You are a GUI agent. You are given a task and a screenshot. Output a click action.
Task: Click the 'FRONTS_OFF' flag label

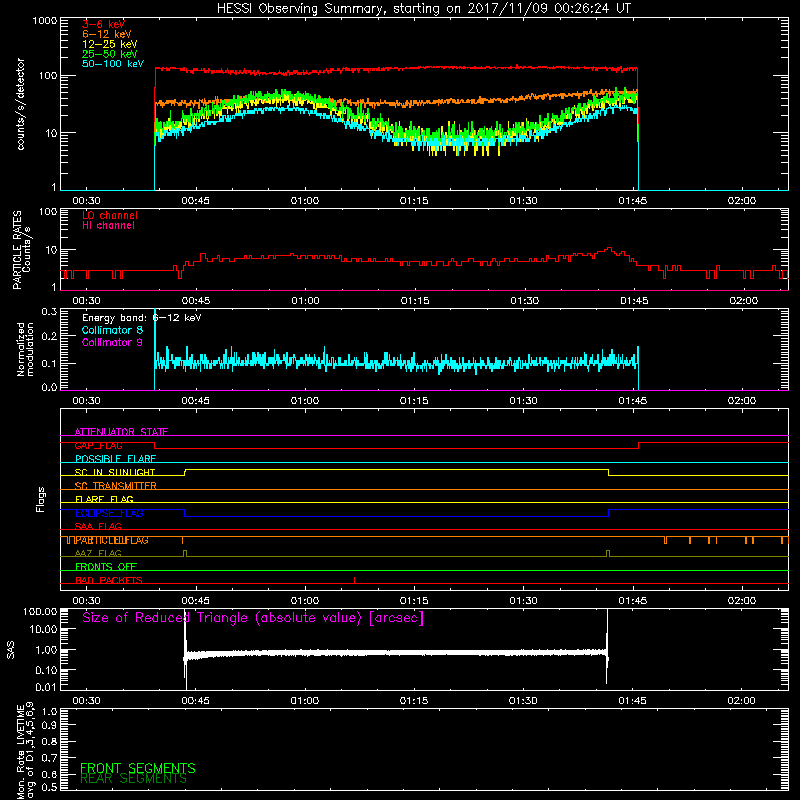click(x=106, y=567)
